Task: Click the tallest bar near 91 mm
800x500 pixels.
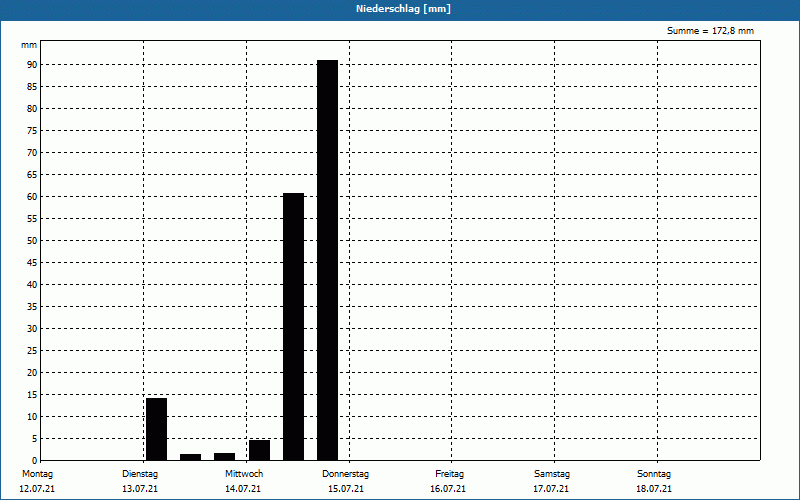Action: coord(328,260)
